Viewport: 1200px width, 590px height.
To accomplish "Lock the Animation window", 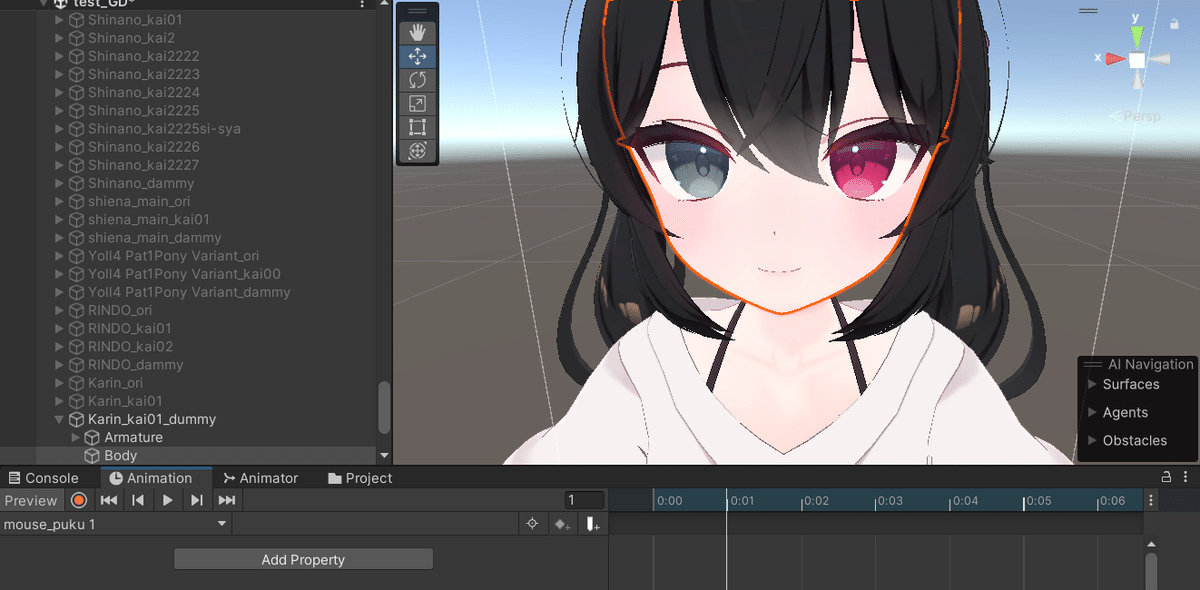I will point(1166,476).
